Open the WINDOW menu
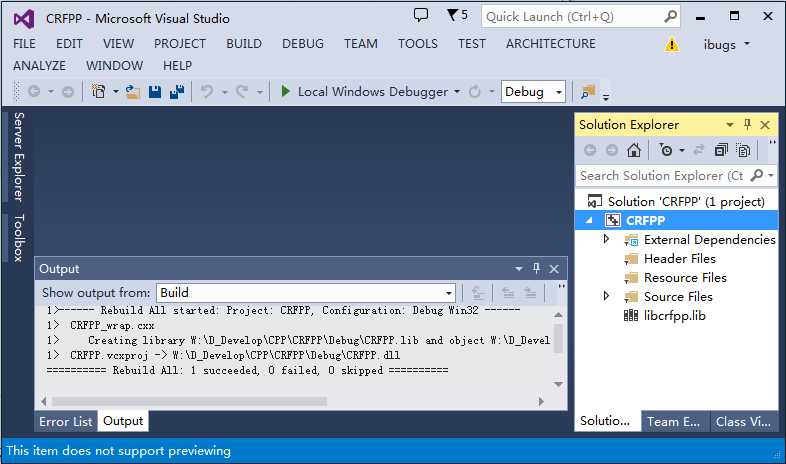 coord(114,66)
